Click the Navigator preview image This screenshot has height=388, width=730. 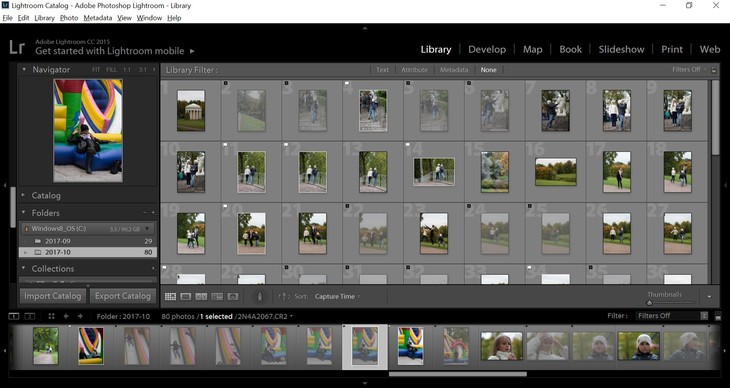88,130
